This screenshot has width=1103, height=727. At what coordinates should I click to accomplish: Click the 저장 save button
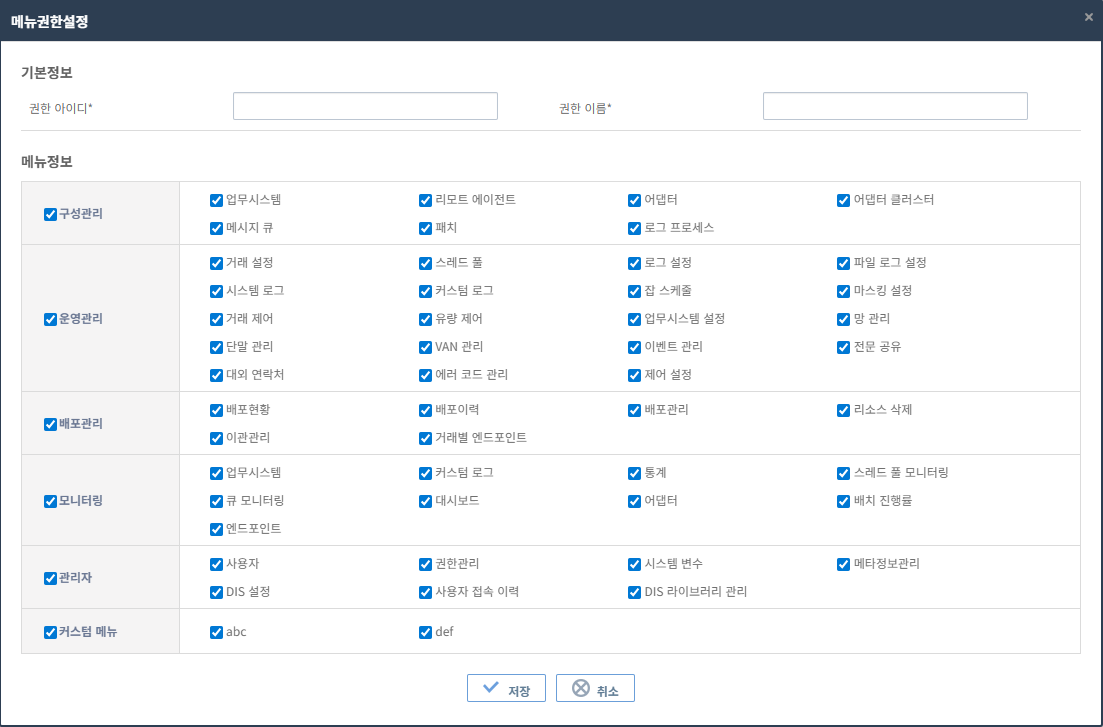point(505,688)
